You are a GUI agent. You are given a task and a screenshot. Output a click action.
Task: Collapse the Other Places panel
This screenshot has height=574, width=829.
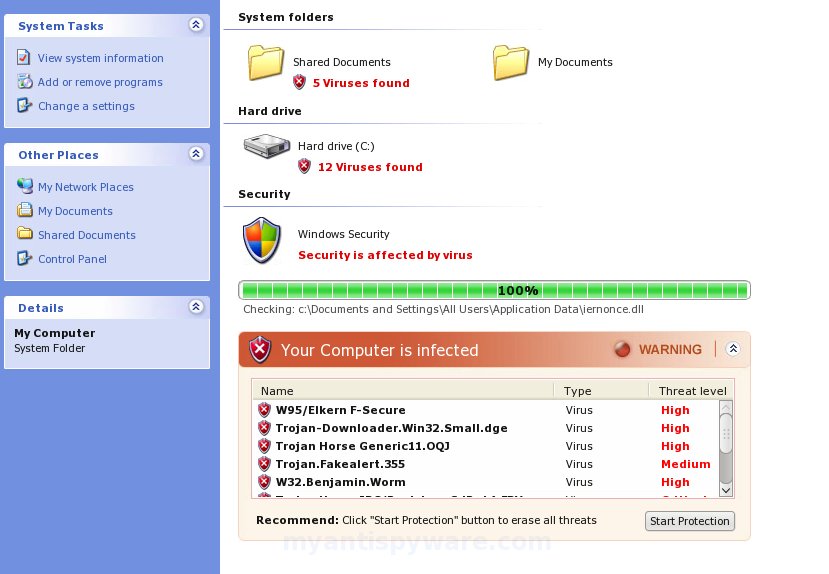coord(196,154)
